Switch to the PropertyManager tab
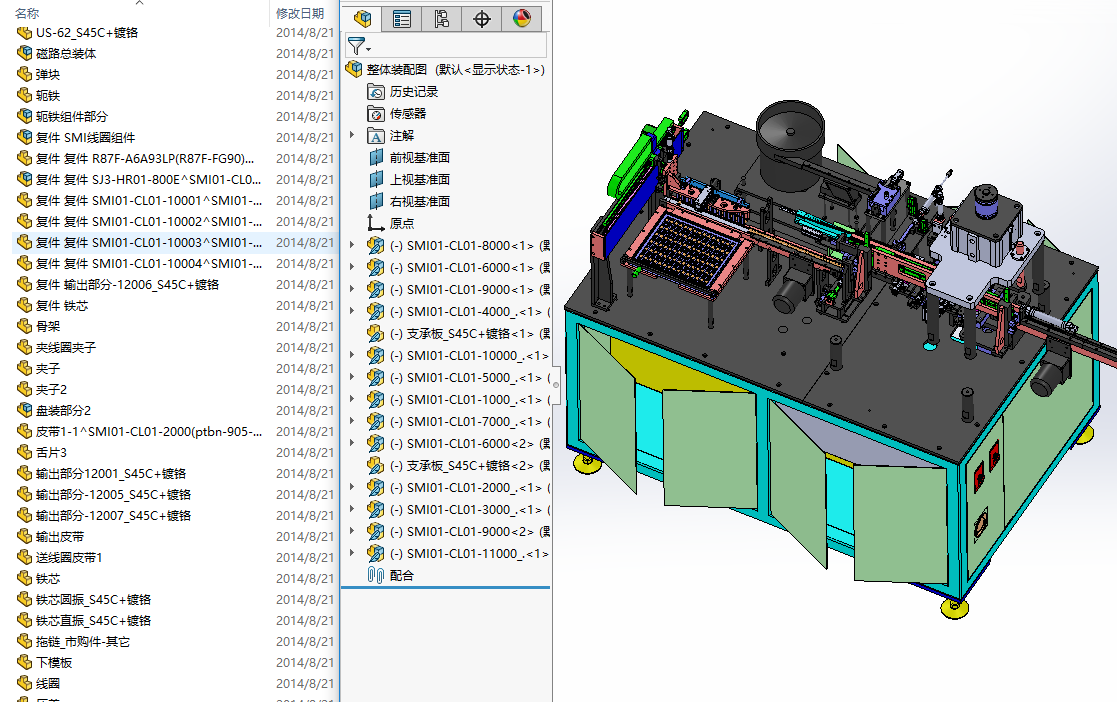1117x702 pixels. point(402,19)
